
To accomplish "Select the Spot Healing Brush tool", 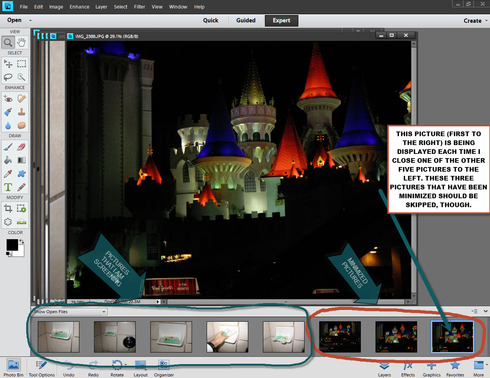I will coord(21,98).
